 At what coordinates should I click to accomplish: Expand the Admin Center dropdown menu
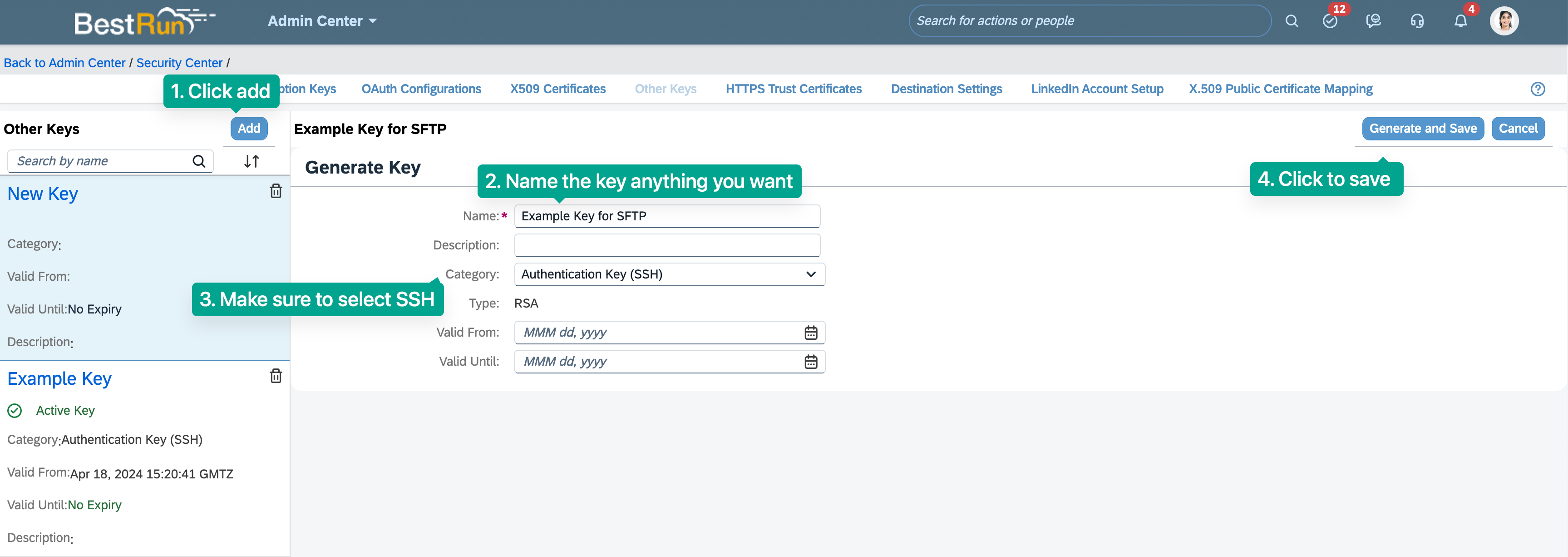tap(322, 21)
